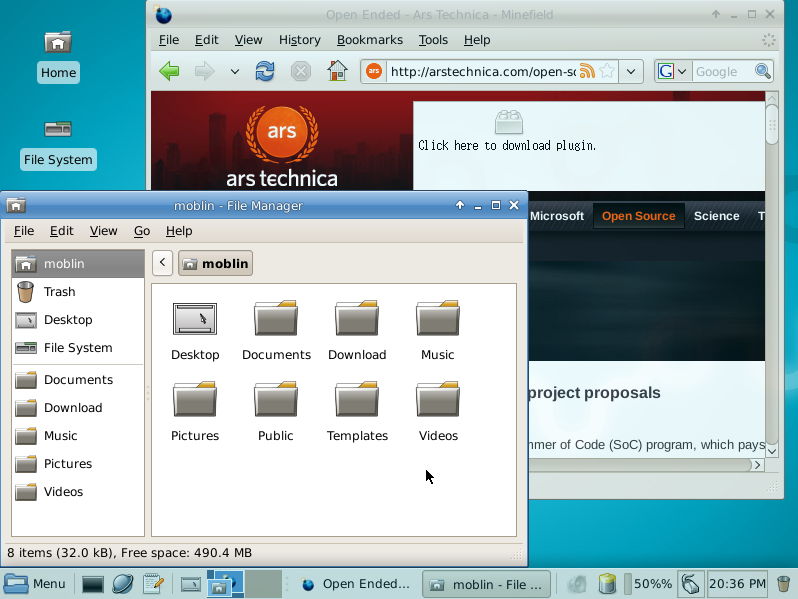Open the browser File menu
This screenshot has width=798, height=599.
pyautogui.click(x=168, y=40)
